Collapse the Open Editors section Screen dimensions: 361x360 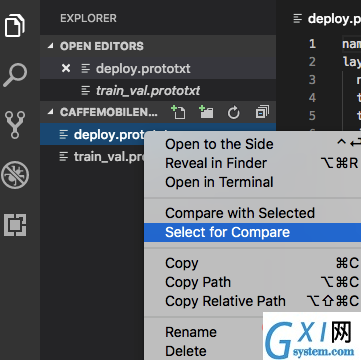click(x=50, y=46)
